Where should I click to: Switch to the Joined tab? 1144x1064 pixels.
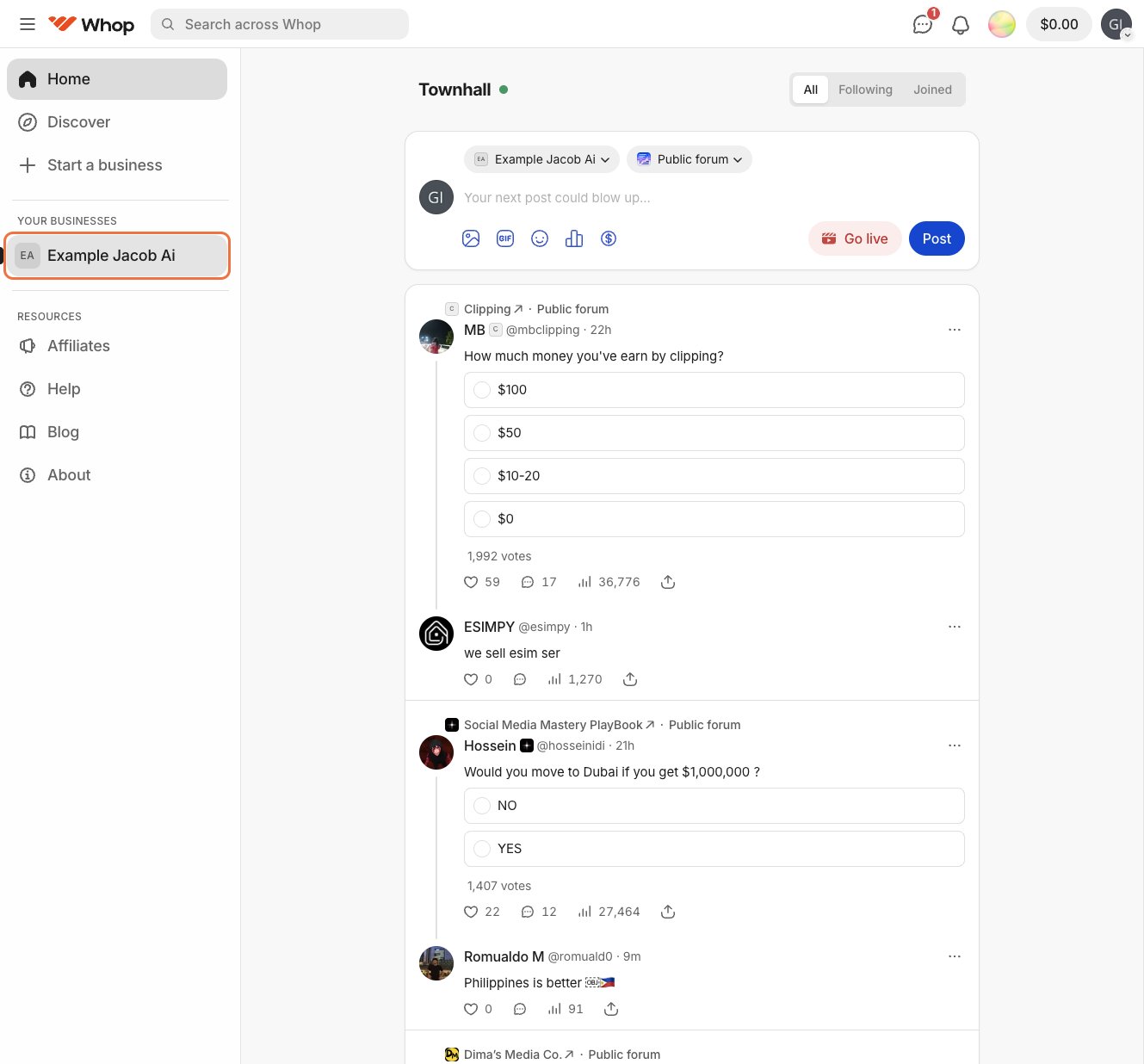click(x=932, y=90)
